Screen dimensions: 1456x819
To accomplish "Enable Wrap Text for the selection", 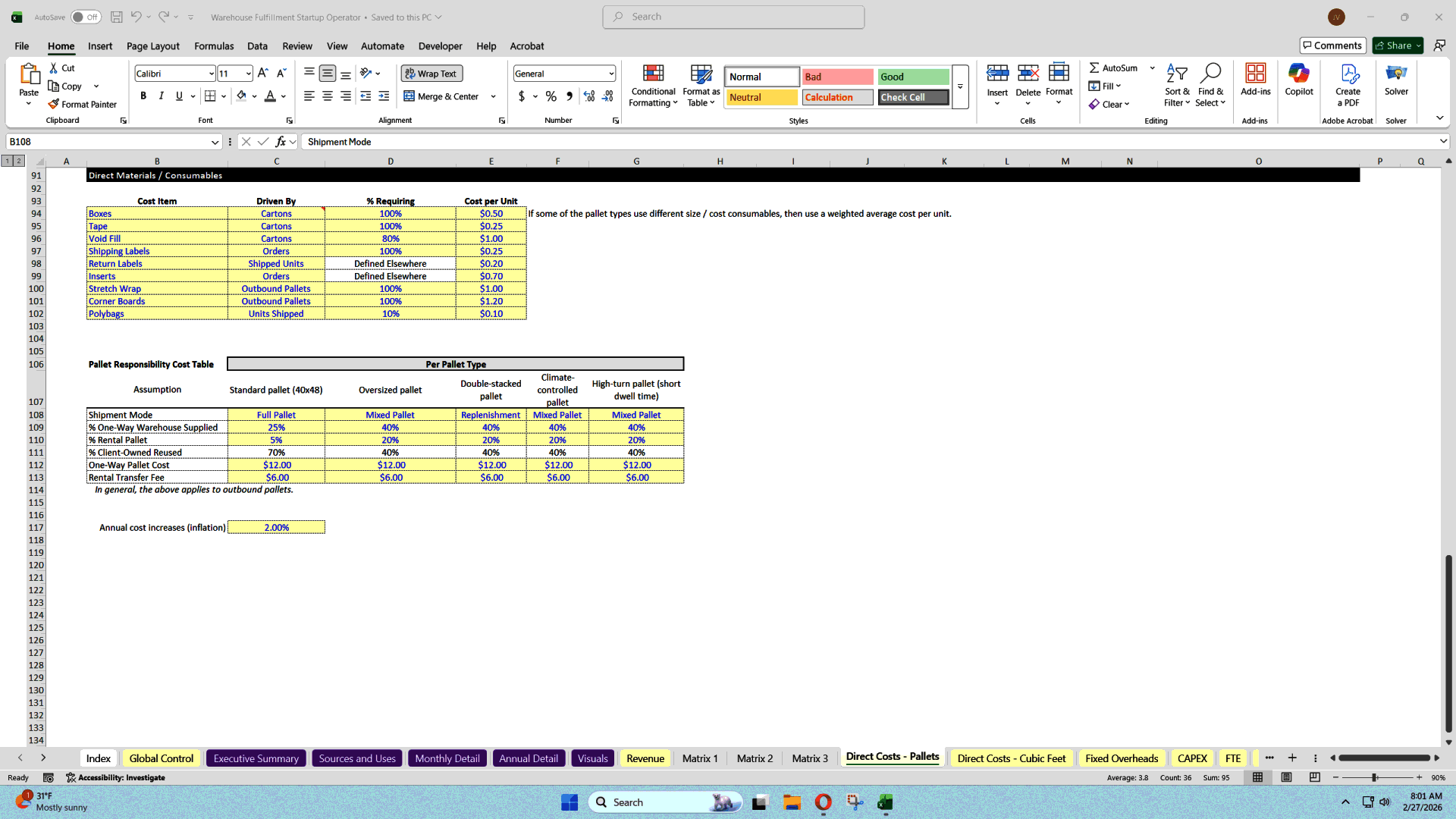I will coord(431,73).
